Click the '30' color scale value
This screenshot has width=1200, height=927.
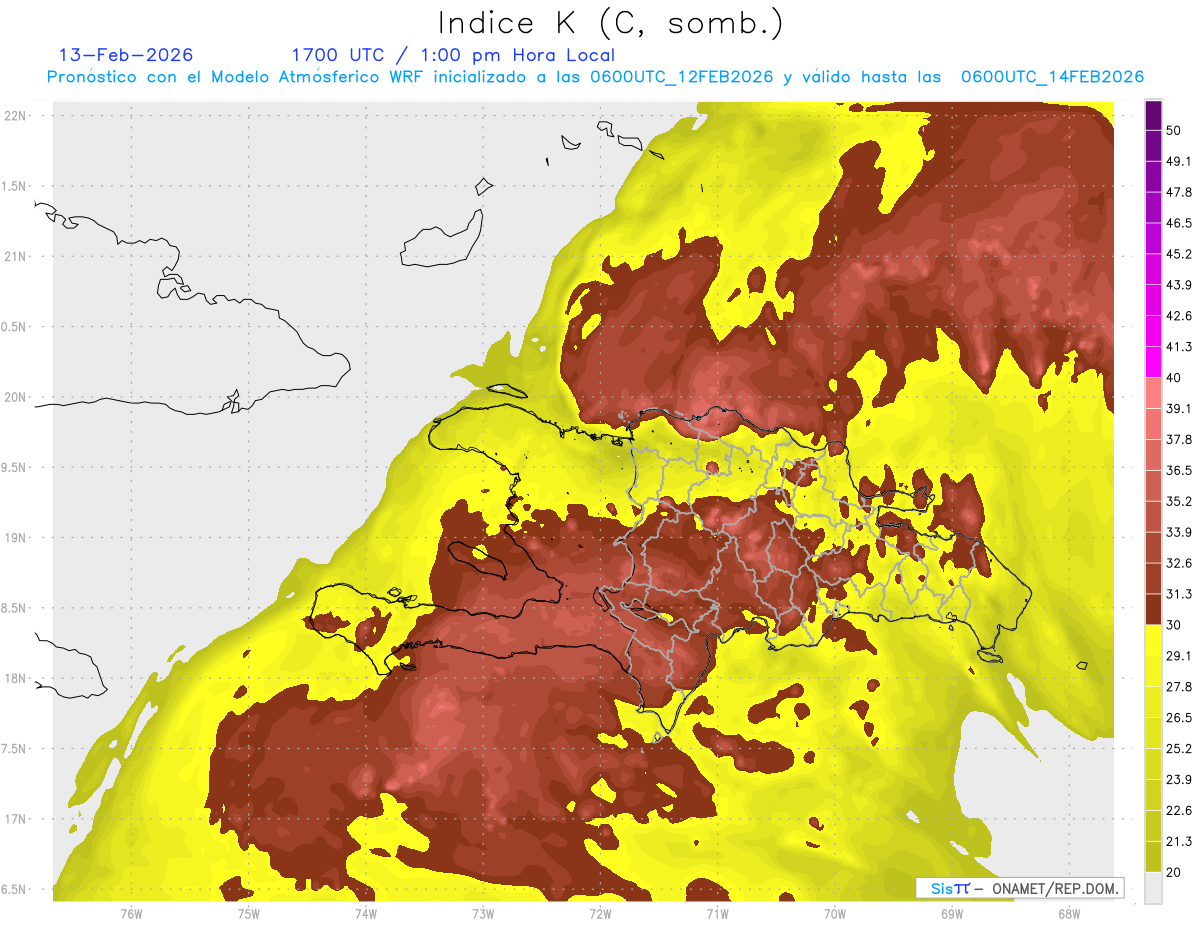coord(1175,625)
